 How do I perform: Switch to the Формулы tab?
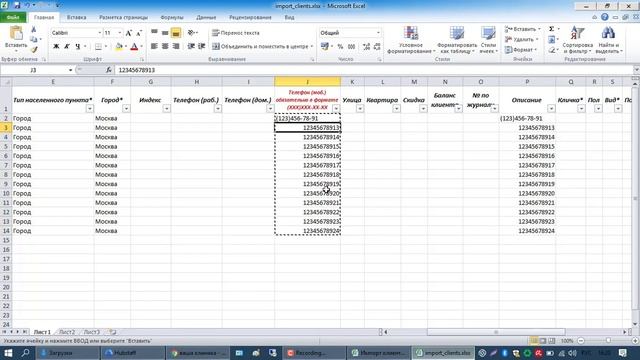tap(172, 18)
